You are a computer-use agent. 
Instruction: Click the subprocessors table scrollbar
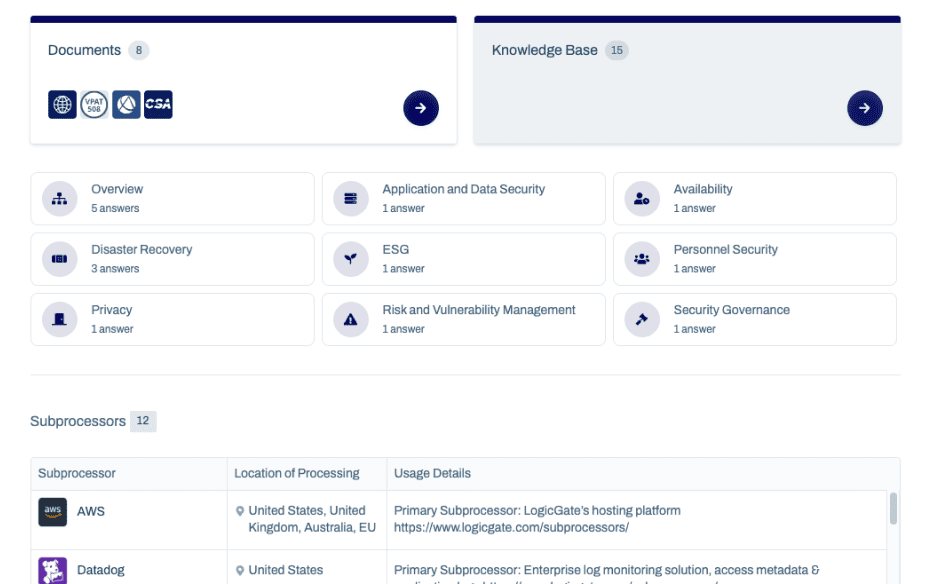click(893, 508)
